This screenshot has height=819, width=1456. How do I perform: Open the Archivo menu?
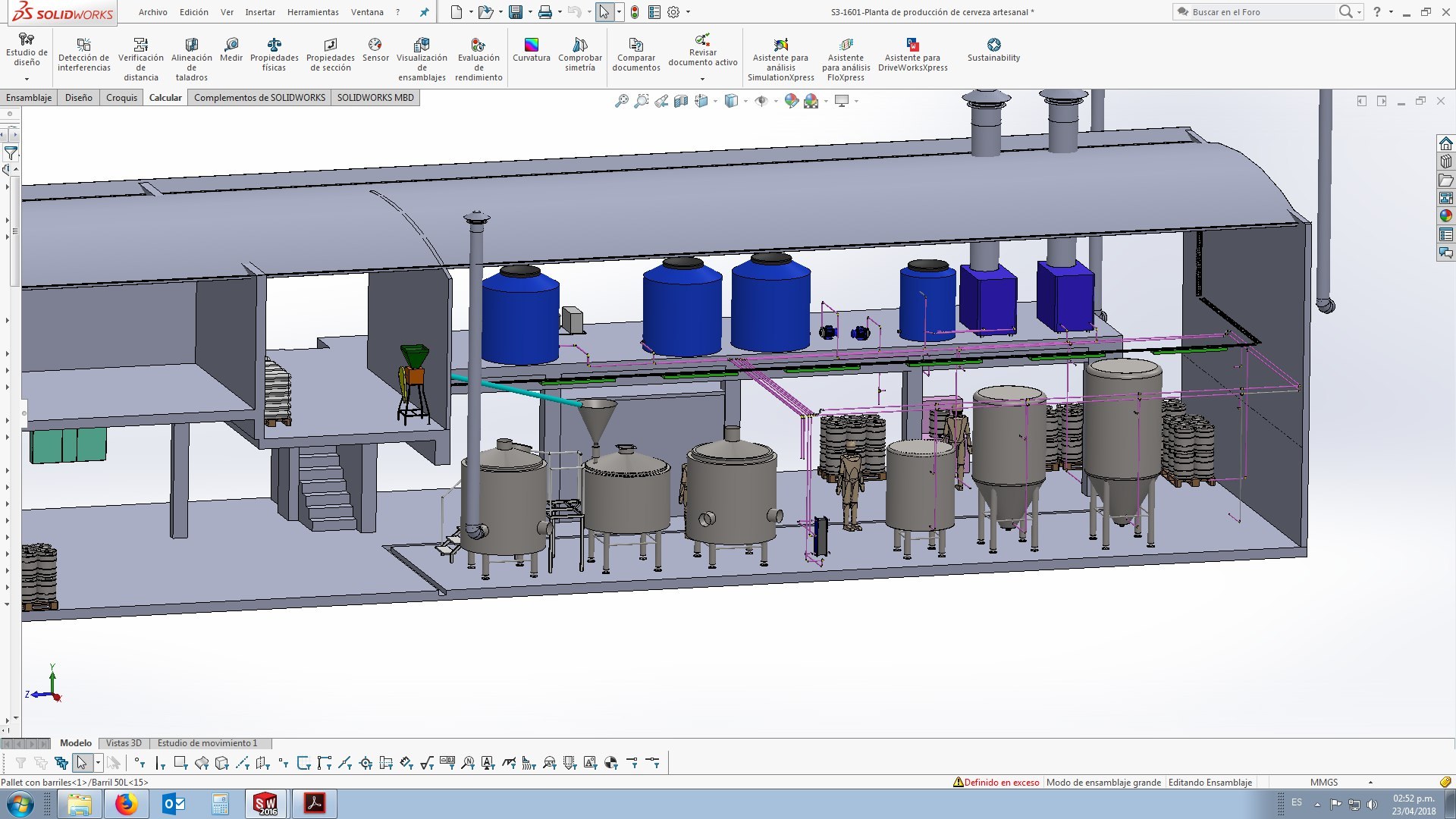[x=152, y=12]
